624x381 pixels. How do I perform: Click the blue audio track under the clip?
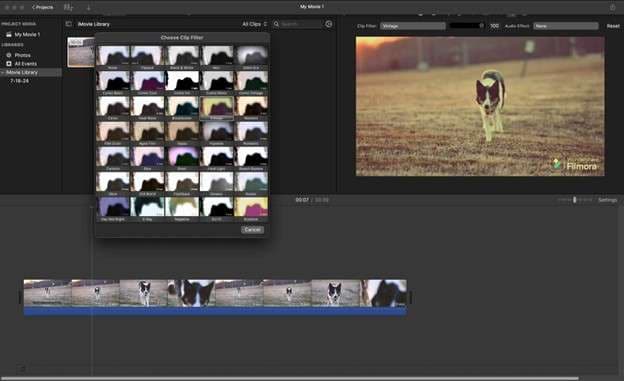tap(215, 311)
